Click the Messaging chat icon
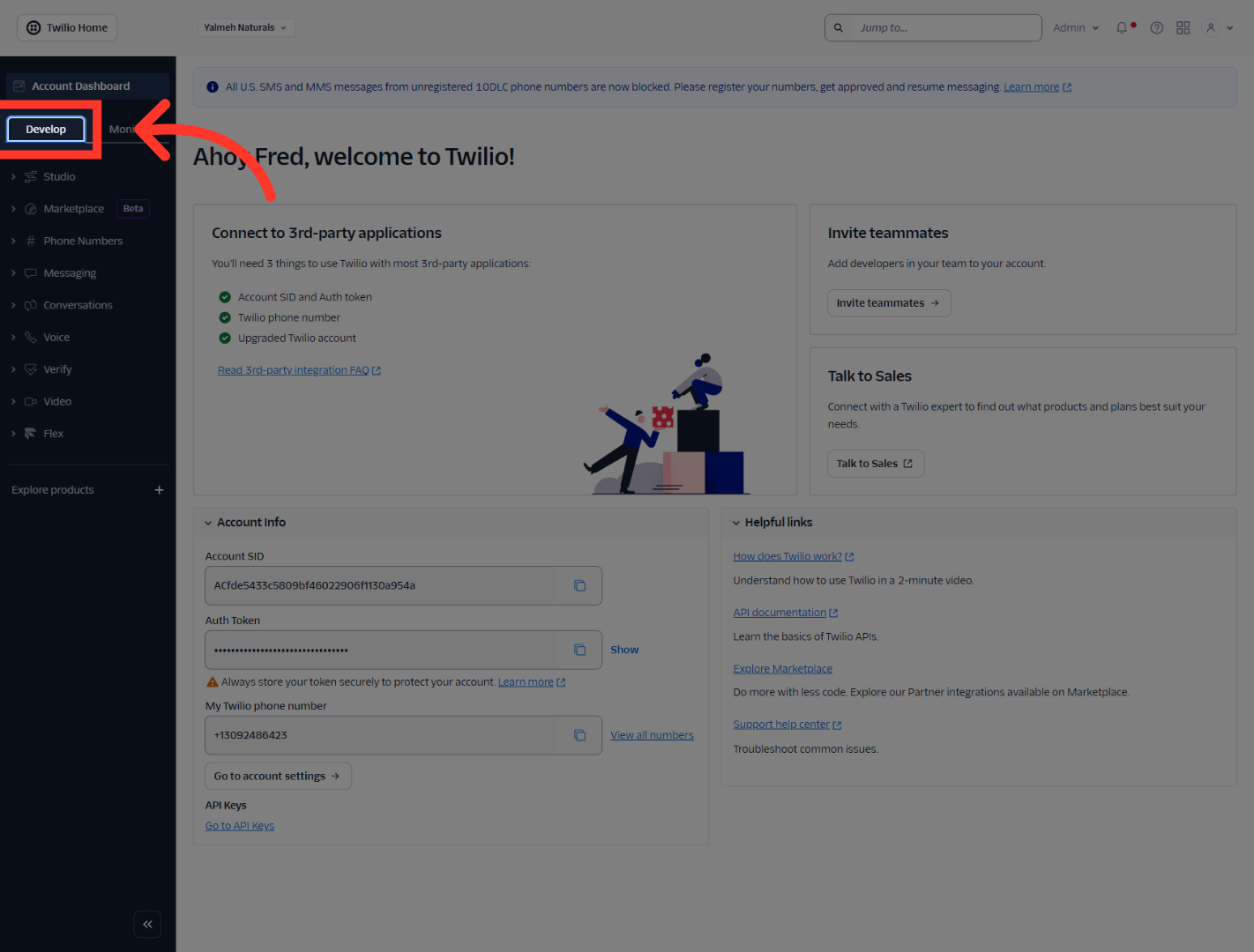The image size is (1254, 952). tap(31, 273)
